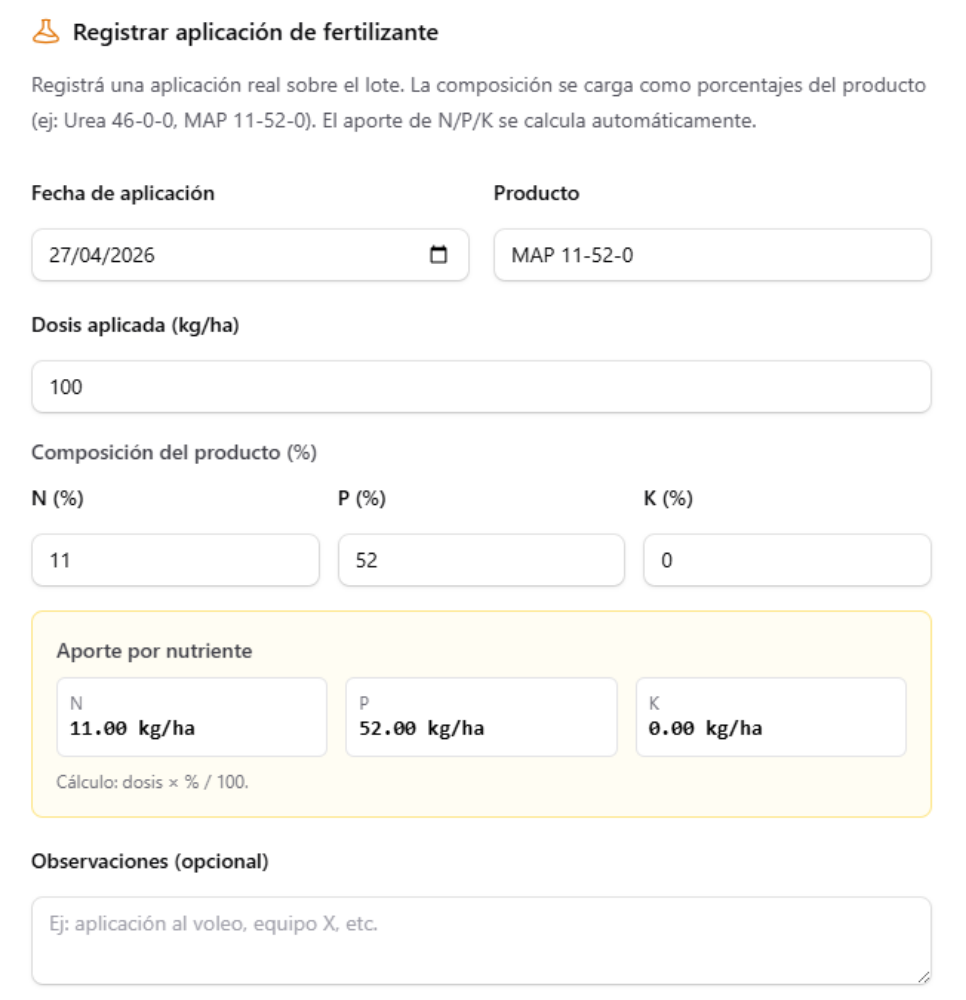Click the Aporte por nutriente title

click(x=154, y=651)
